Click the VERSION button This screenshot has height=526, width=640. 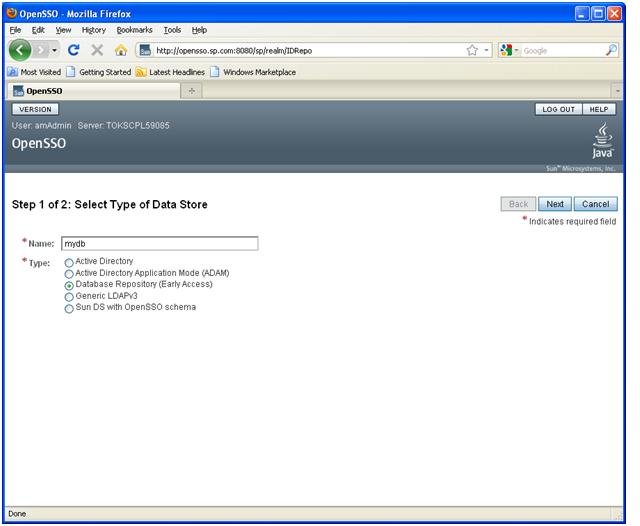pyautogui.click(x=35, y=109)
